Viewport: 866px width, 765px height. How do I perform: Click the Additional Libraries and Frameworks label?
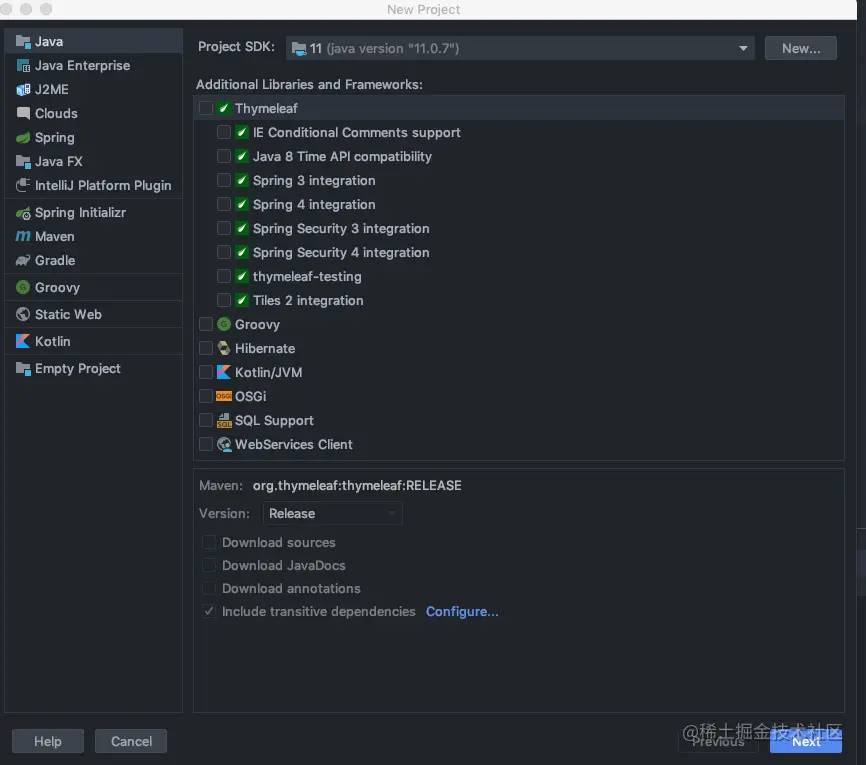(x=309, y=85)
